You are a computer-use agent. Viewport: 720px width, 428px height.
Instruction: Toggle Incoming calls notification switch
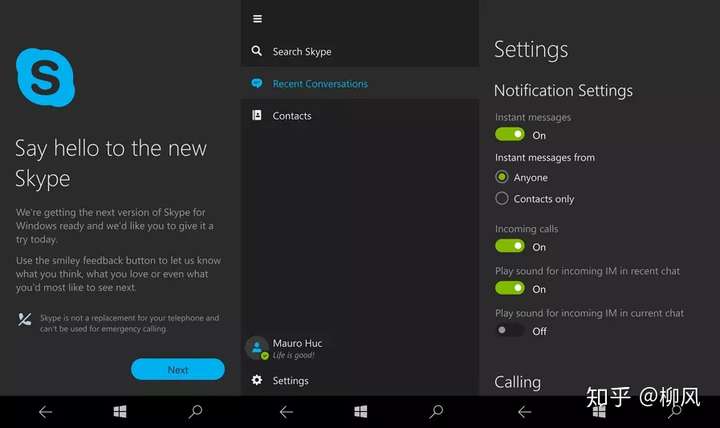tap(510, 246)
